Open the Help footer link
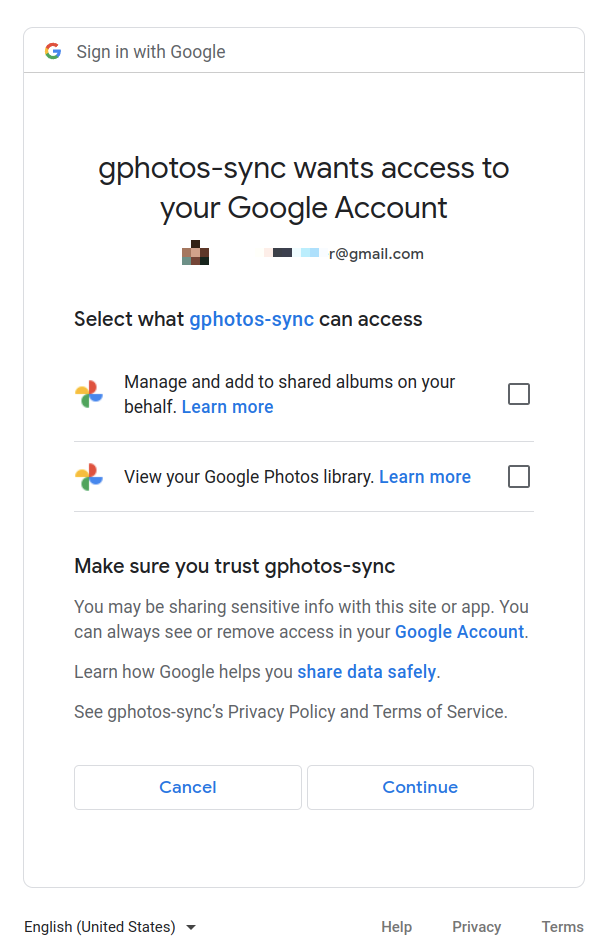Image resolution: width=612 pixels, height=949 pixels. 396,927
